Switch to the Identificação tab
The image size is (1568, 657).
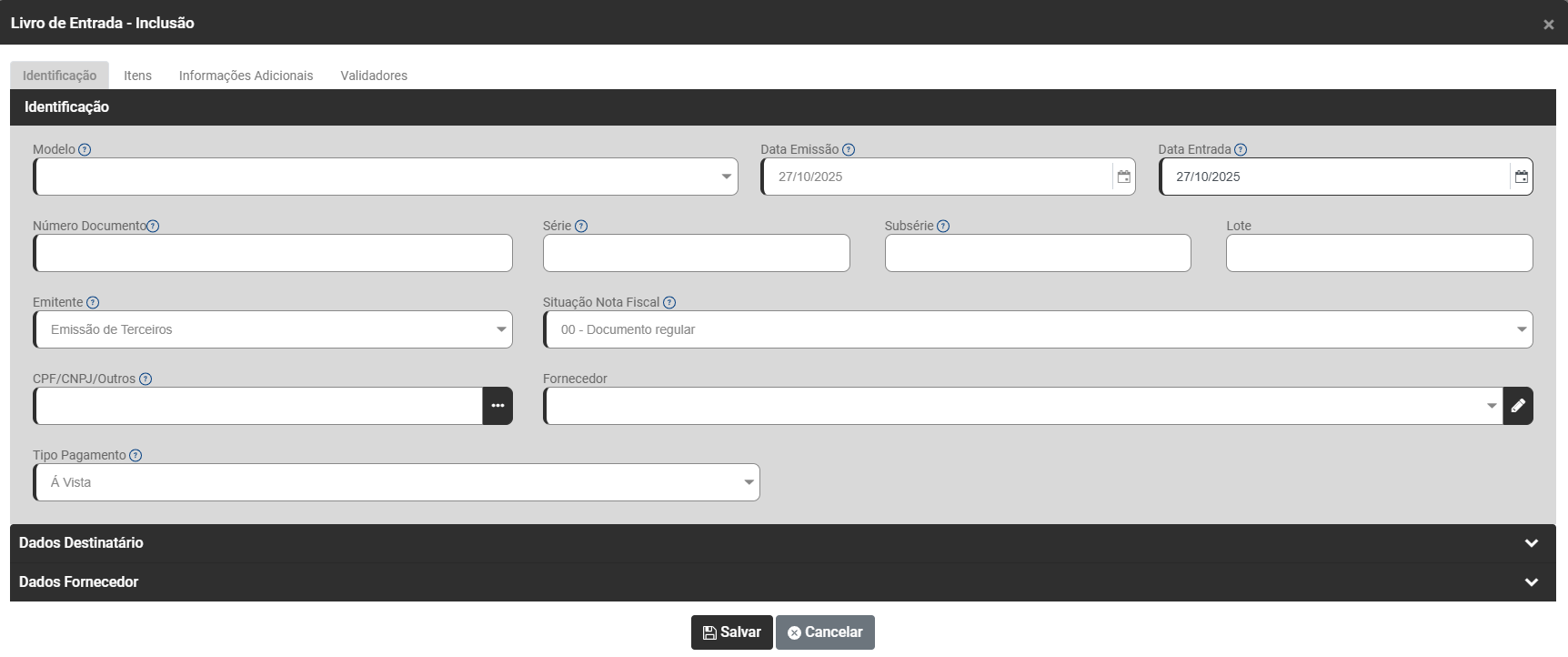pos(59,76)
